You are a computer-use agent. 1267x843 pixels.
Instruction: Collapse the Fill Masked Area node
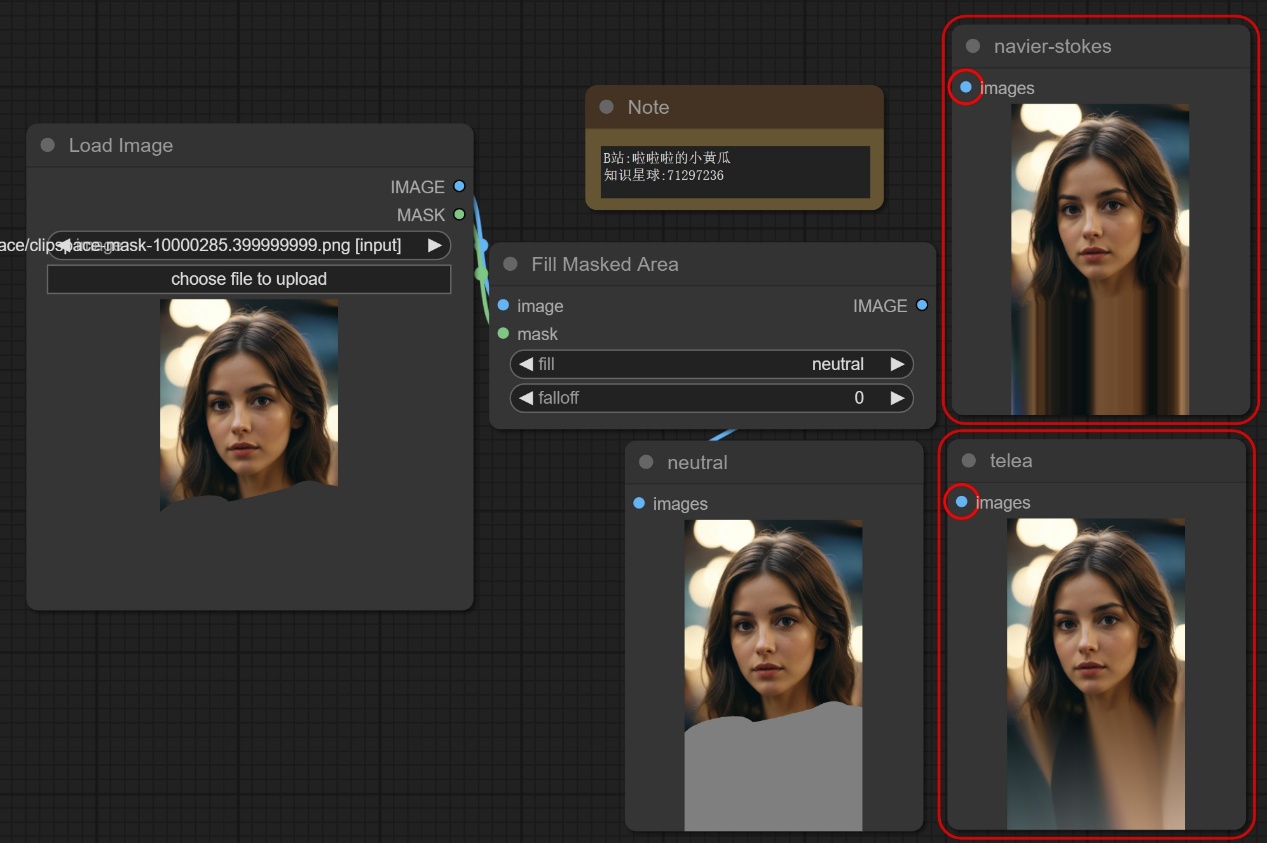tap(511, 264)
